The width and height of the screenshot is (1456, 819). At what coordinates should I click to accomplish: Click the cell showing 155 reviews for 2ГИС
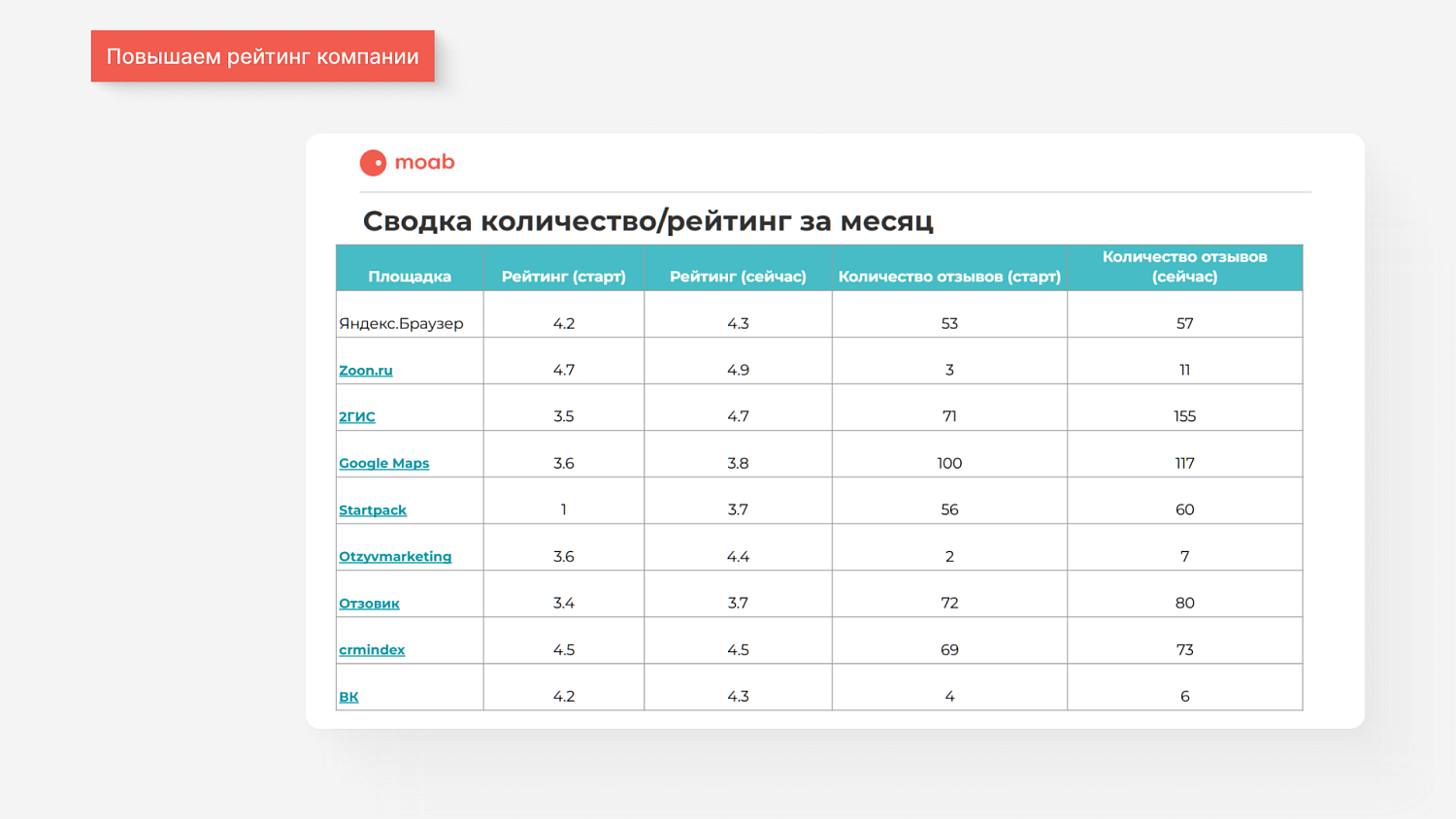click(x=1184, y=415)
